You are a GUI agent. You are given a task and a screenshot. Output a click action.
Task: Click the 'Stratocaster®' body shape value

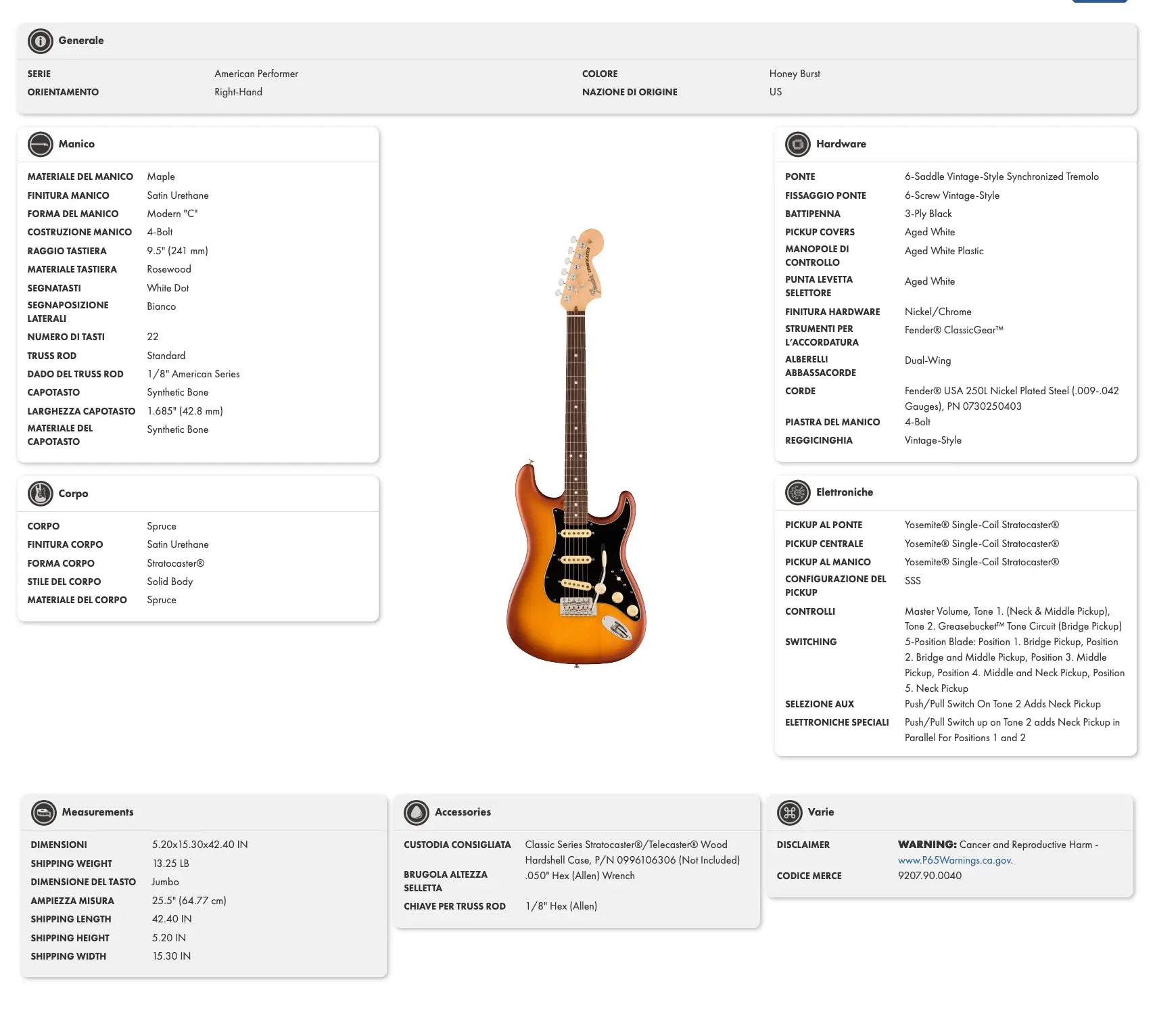click(176, 563)
